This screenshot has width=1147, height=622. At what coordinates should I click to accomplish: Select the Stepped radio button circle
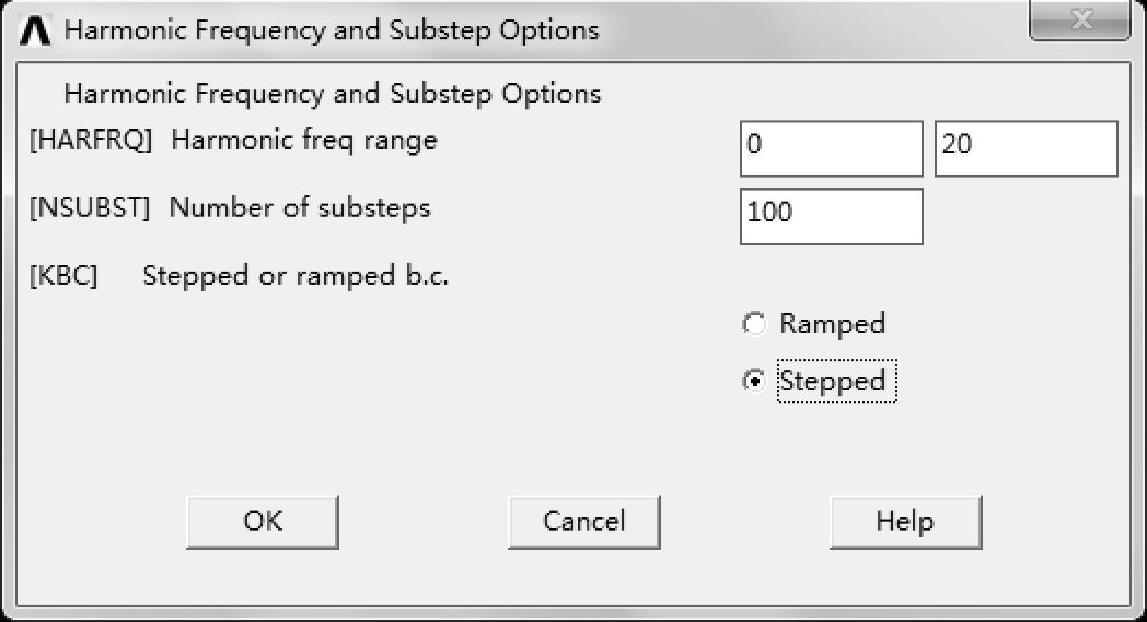[x=754, y=381]
